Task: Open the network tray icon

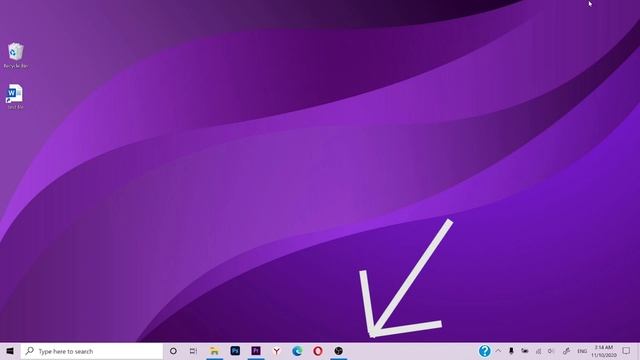Action: pyautogui.click(x=538, y=351)
